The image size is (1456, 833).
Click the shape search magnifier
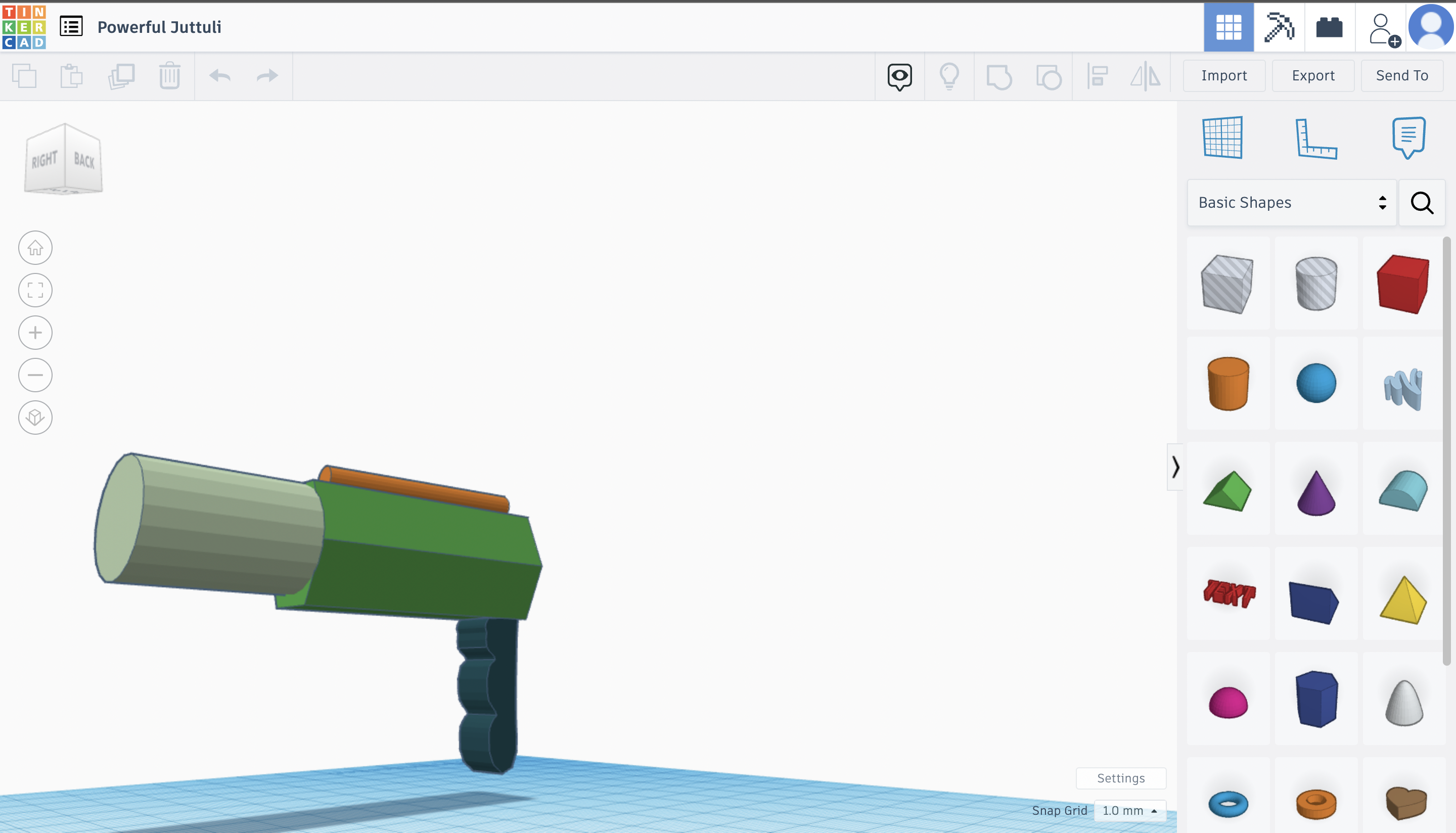1422,203
